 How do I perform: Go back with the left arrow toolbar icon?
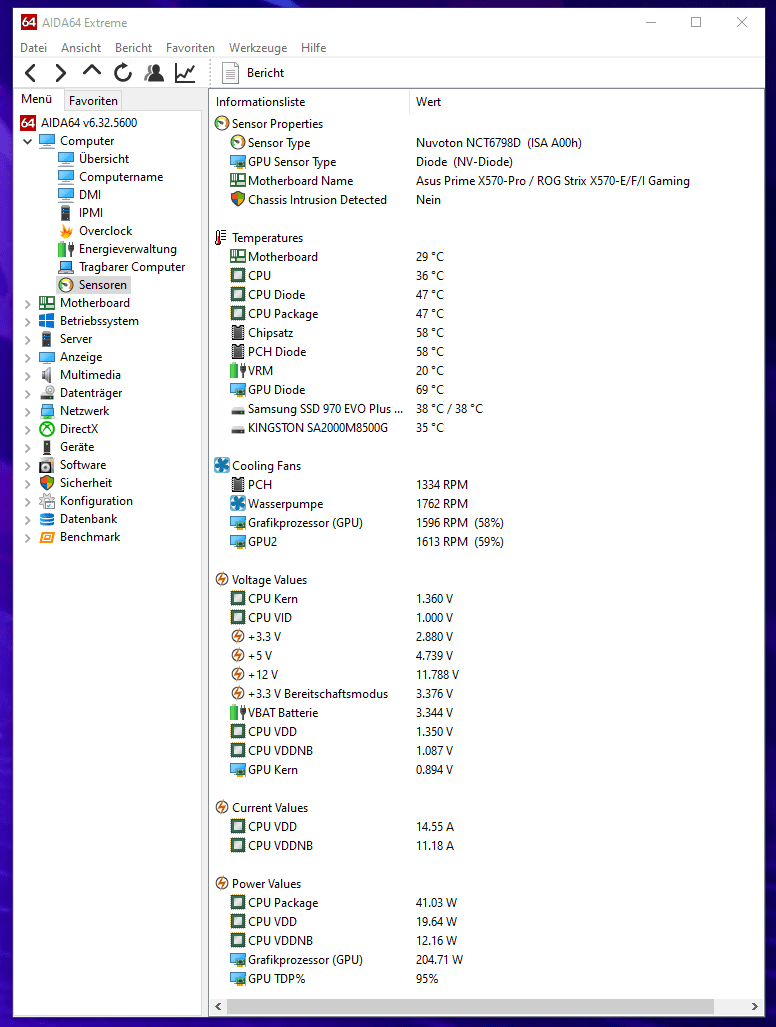point(30,73)
